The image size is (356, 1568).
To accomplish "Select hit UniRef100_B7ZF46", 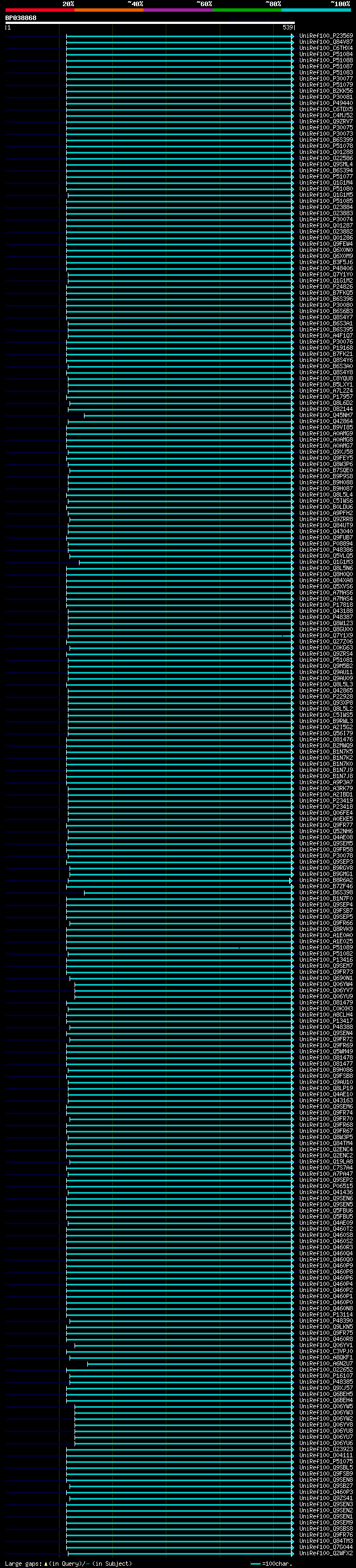I will 326,886.
